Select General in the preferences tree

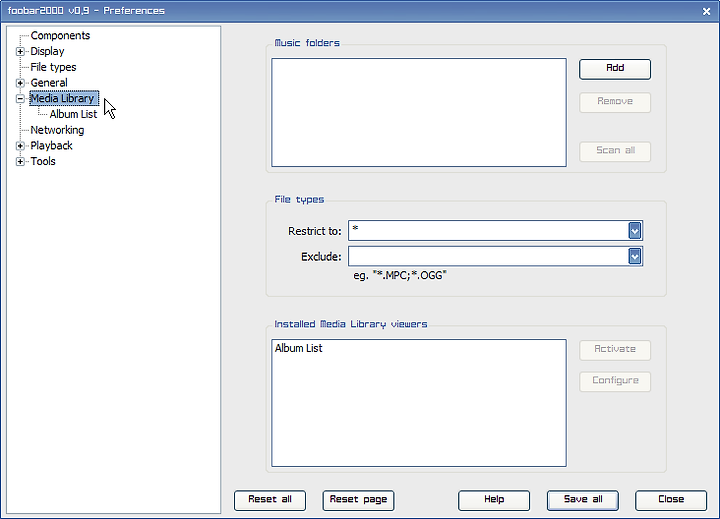coord(49,83)
